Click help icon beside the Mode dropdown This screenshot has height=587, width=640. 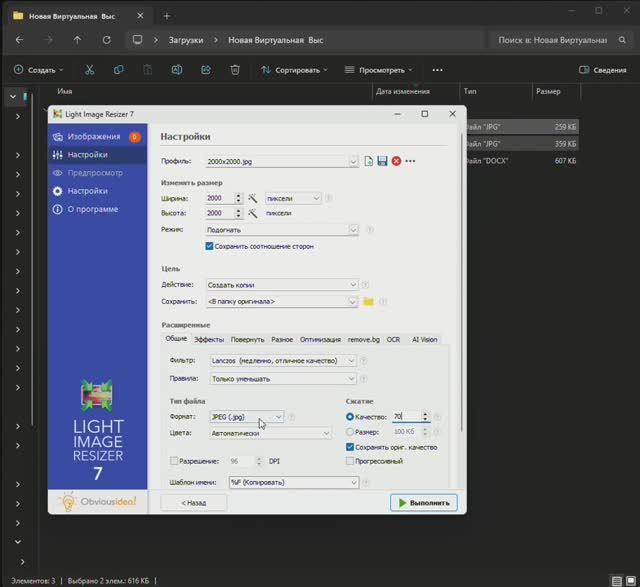[x=370, y=229]
